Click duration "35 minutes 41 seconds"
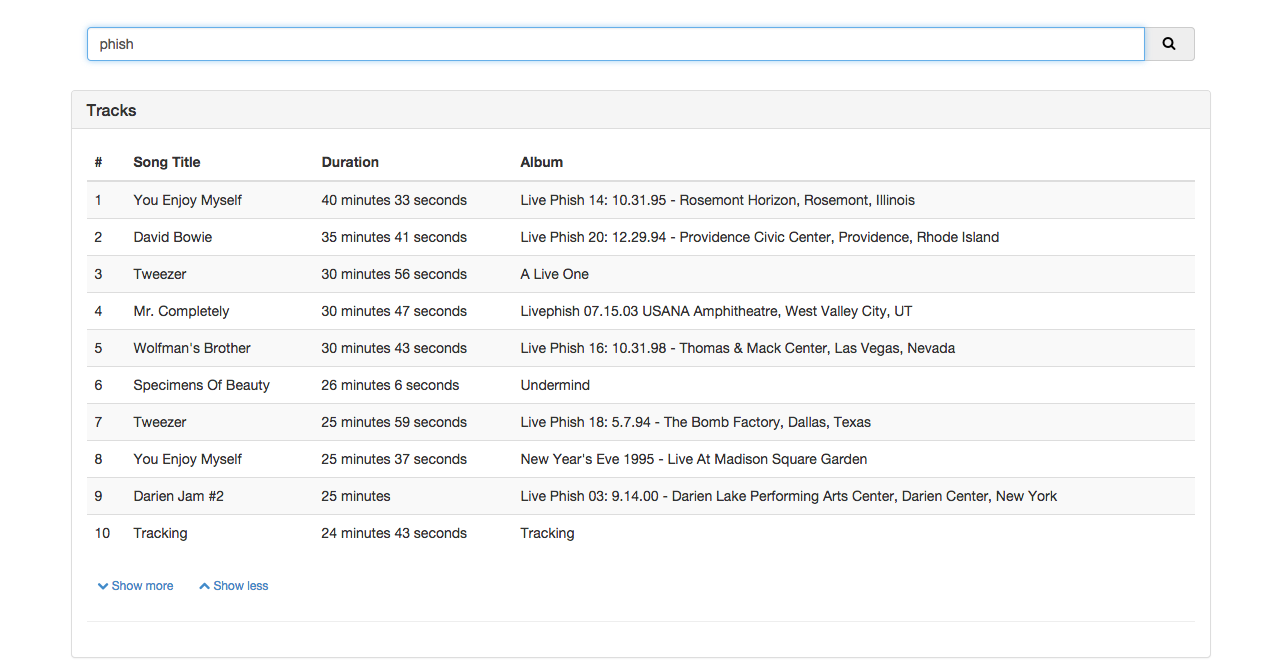 tap(394, 237)
